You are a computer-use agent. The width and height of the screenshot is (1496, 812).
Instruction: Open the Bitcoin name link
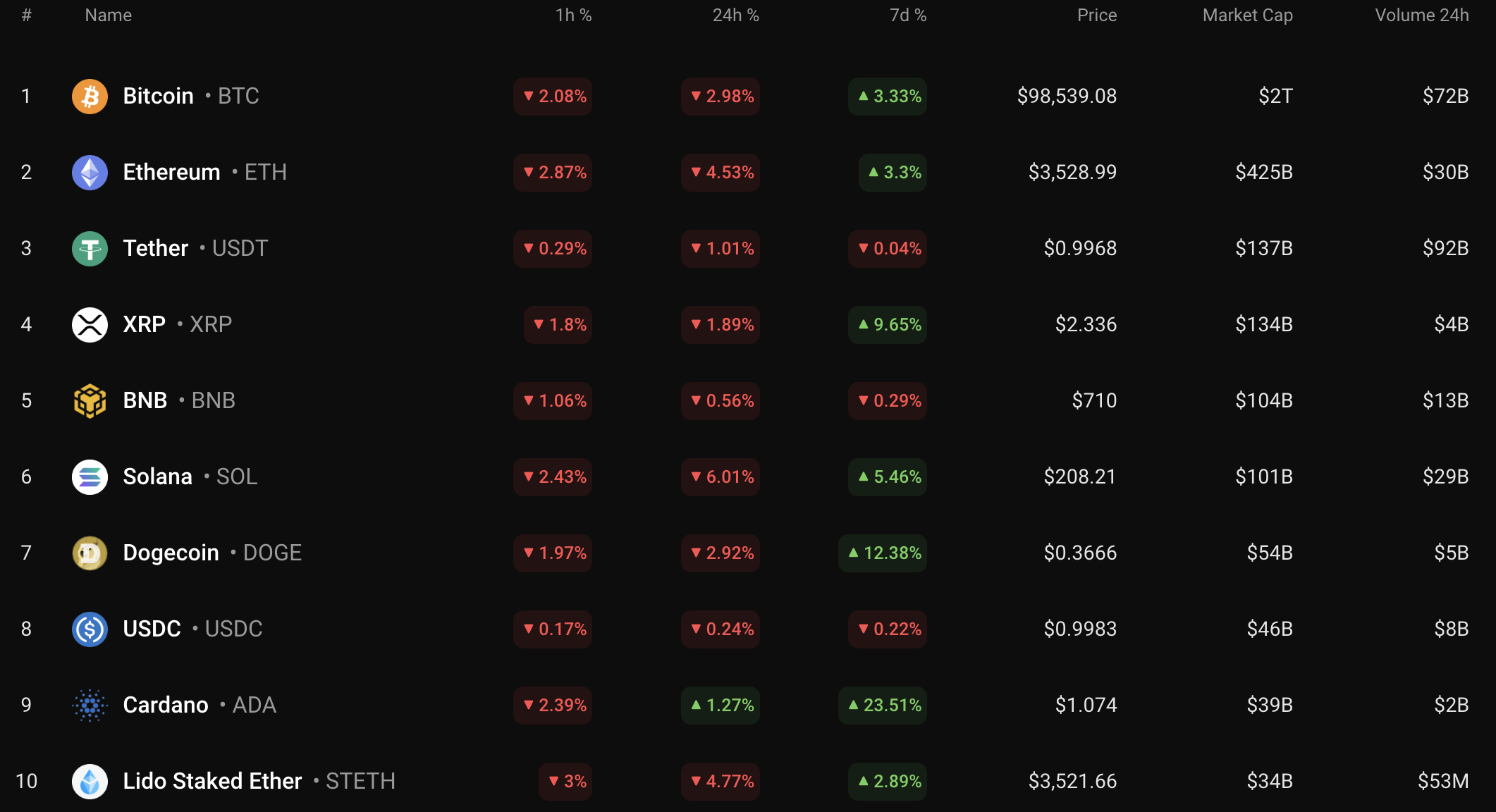coord(158,96)
